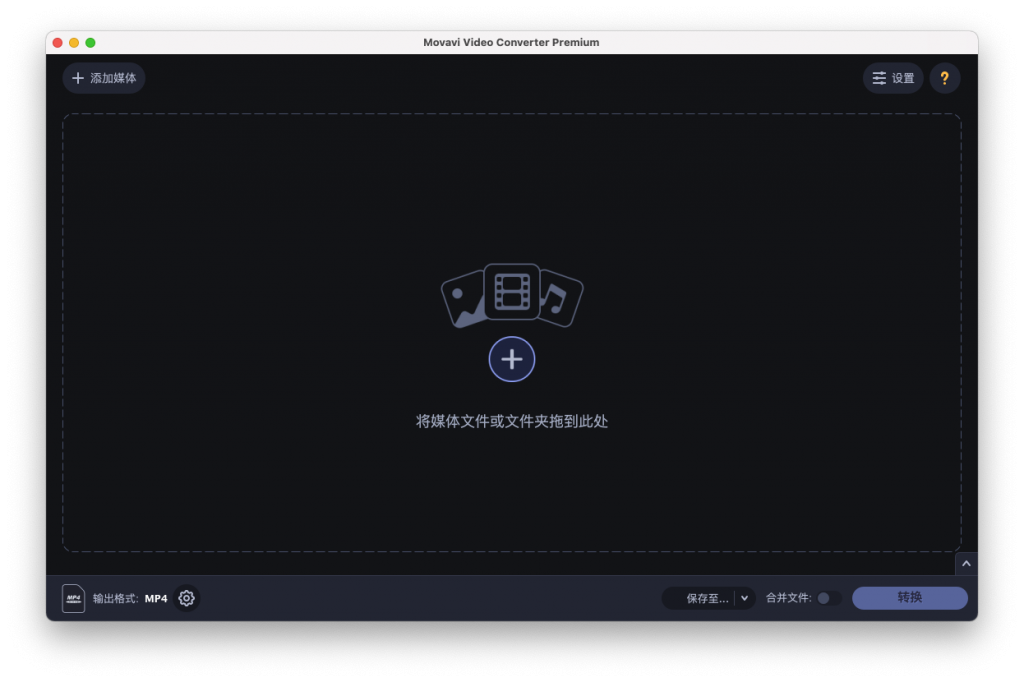This screenshot has height=682, width=1024.
Task: Close the window with red button
Action: tap(57, 42)
